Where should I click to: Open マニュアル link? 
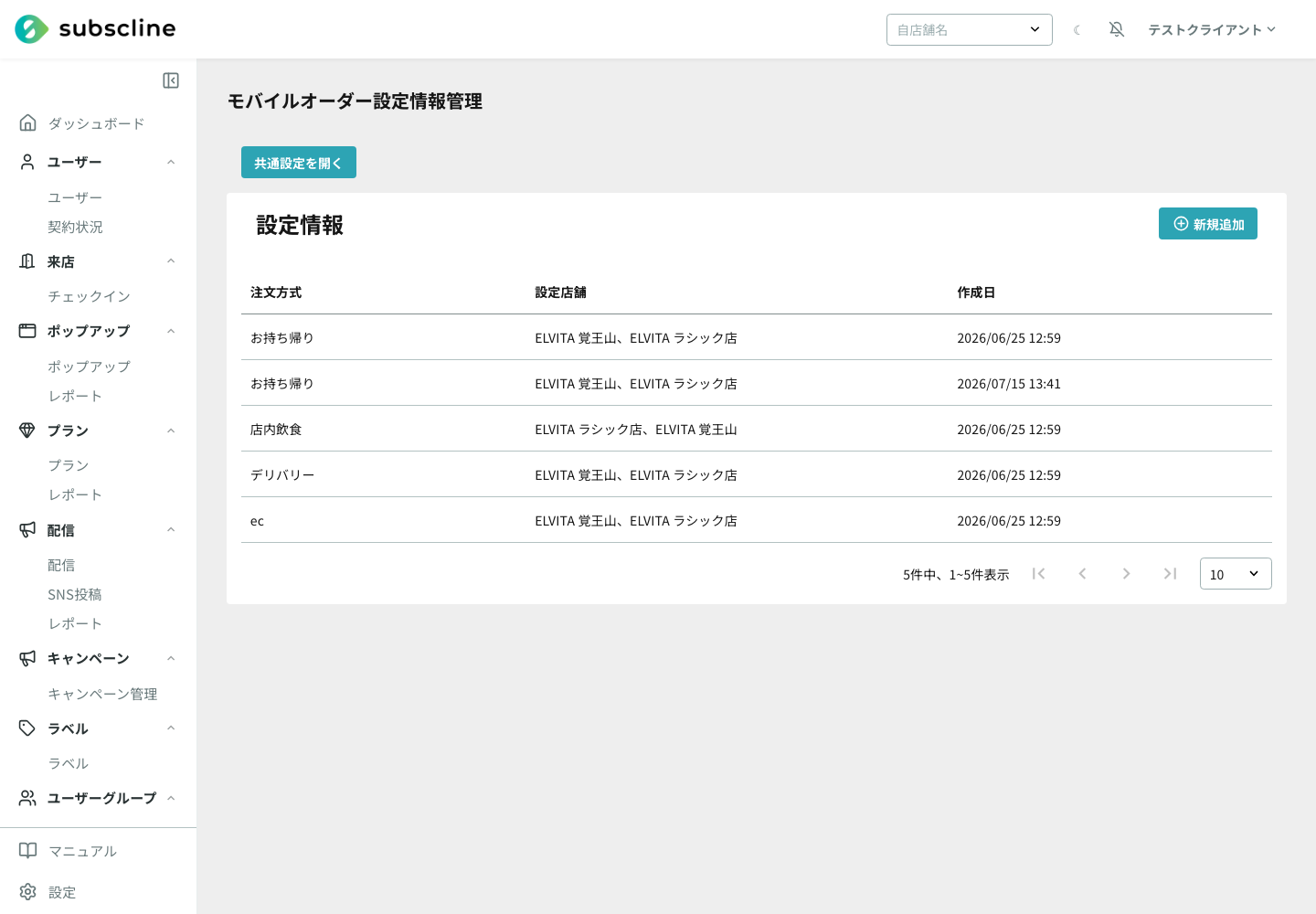pos(82,851)
